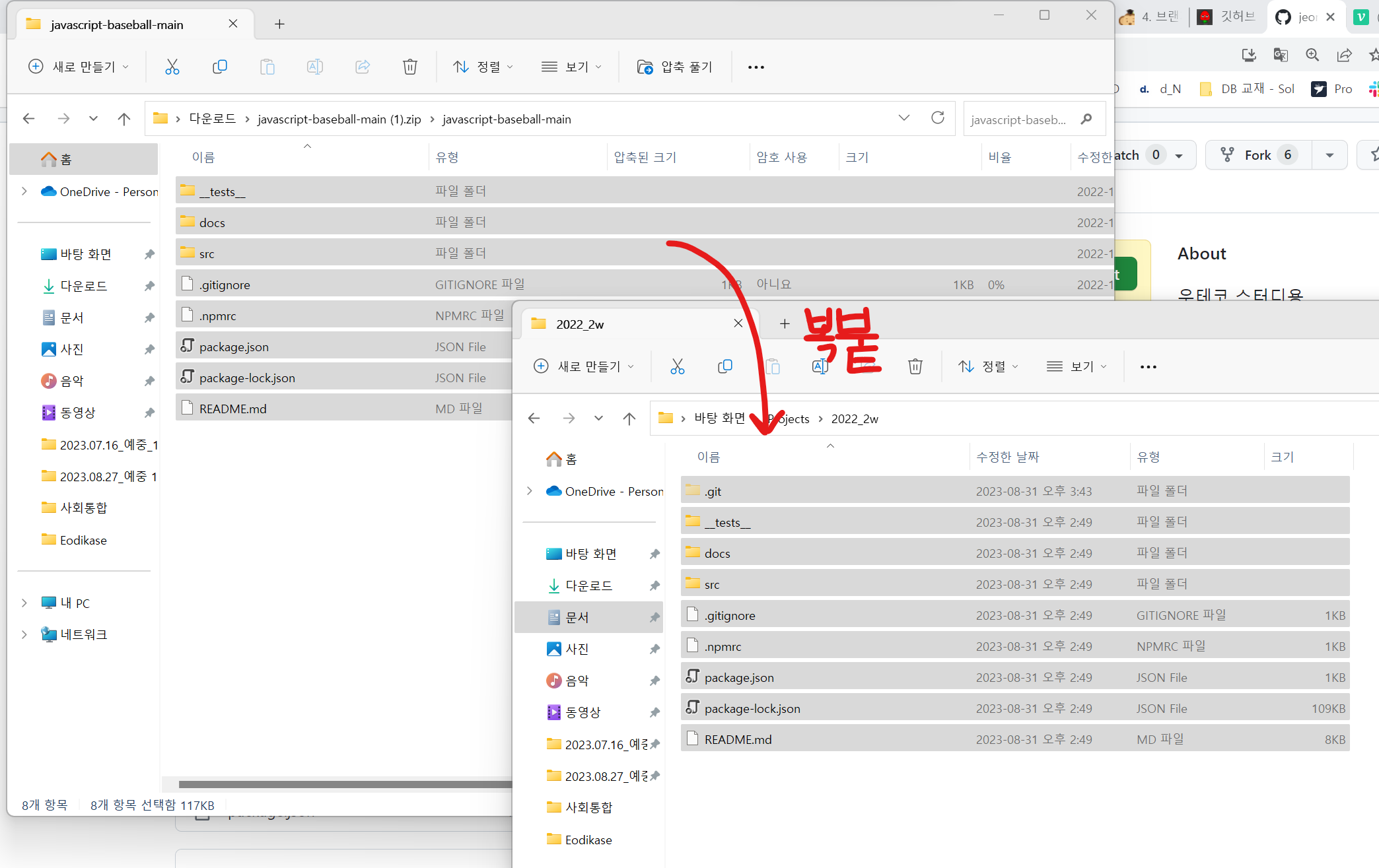Image resolution: width=1379 pixels, height=868 pixels.
Task: Open 홈 in javascript-baseball-main sidebar
Action: pos(84,159)
